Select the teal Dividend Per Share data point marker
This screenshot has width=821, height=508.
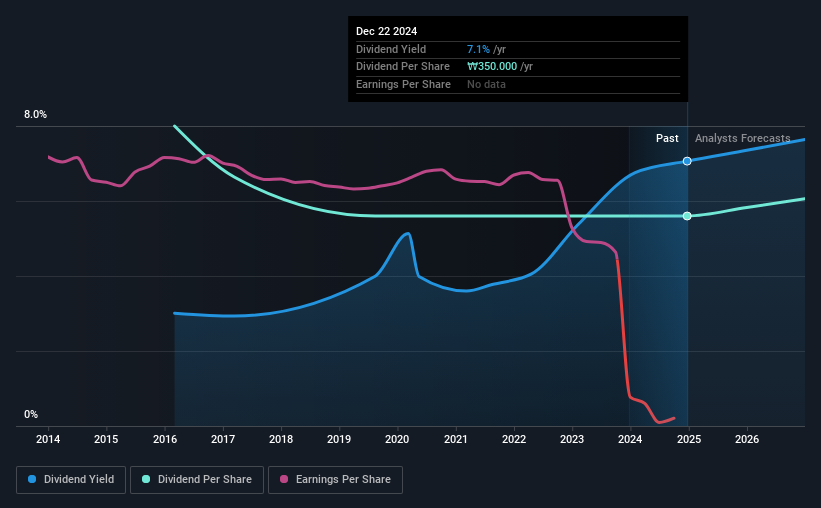pyautogui.click(x=687, y=216)
